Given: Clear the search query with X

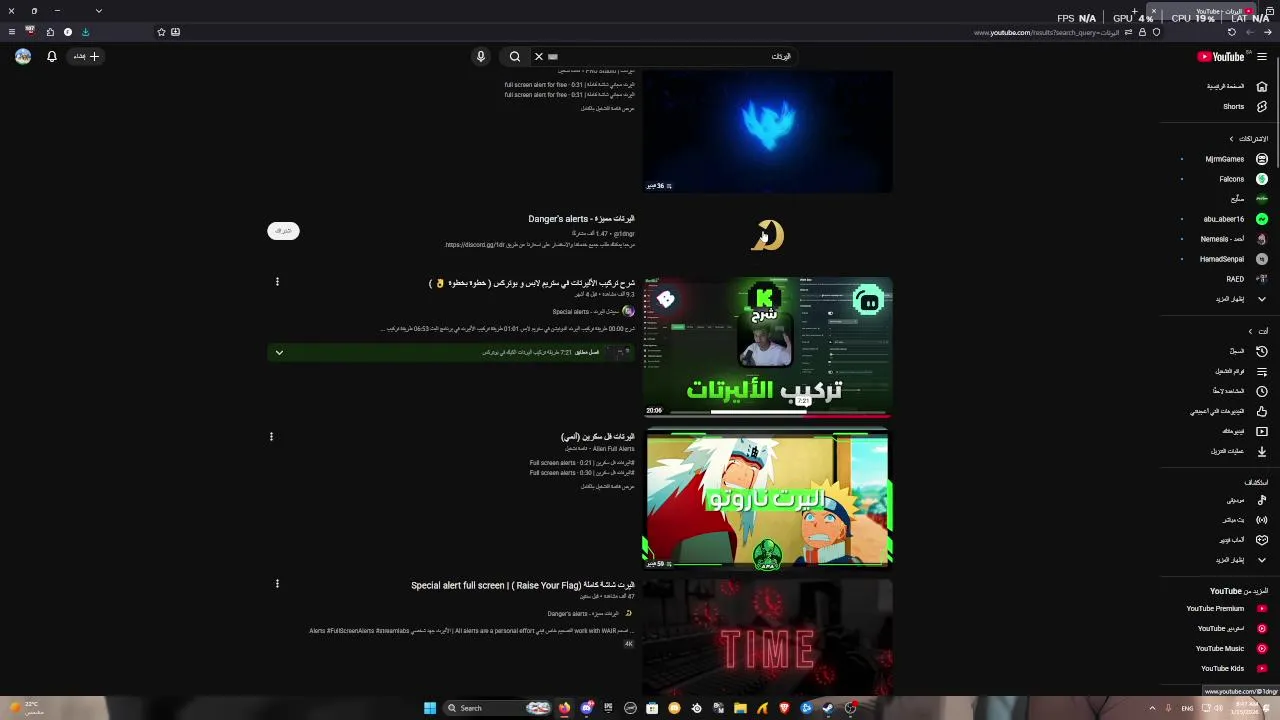Looking at the screenshot, I should point(539,57).
